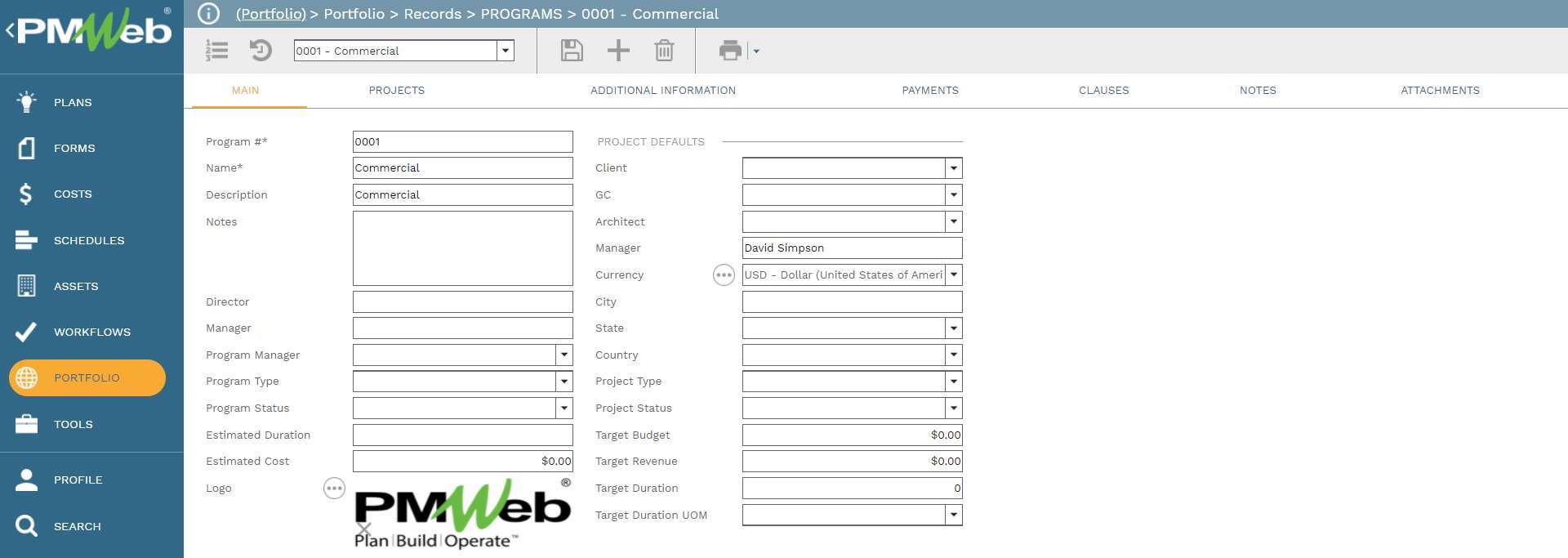1568x558 pixels.
Task: Click into the Notes text area
Action: pyautogui.click(x=462, y=248)
